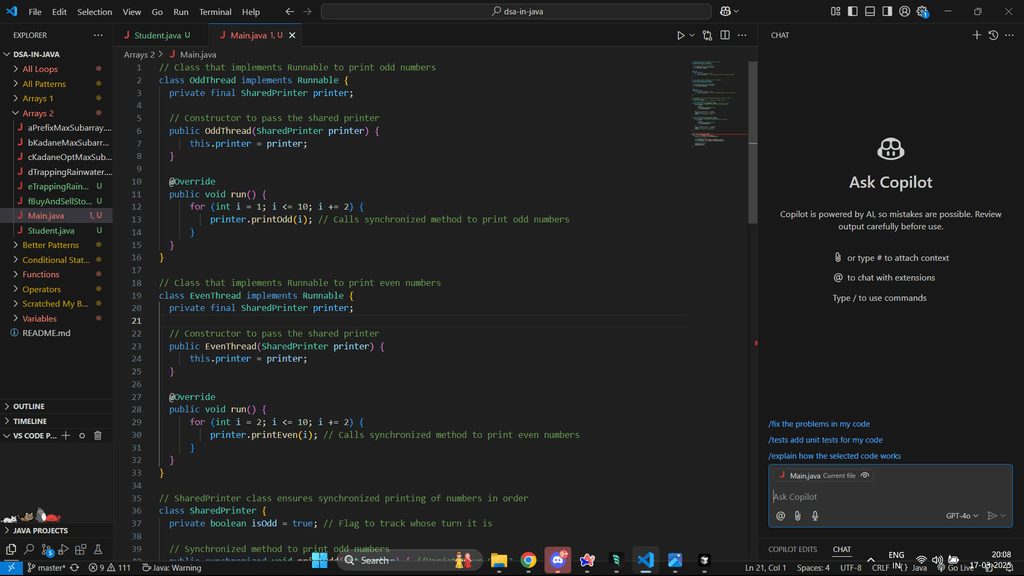The width and height of the screenshot is (1024, 576).
Task: Start a new Copilot chat session
Action: pyautogui.click(x=975, y=34)
